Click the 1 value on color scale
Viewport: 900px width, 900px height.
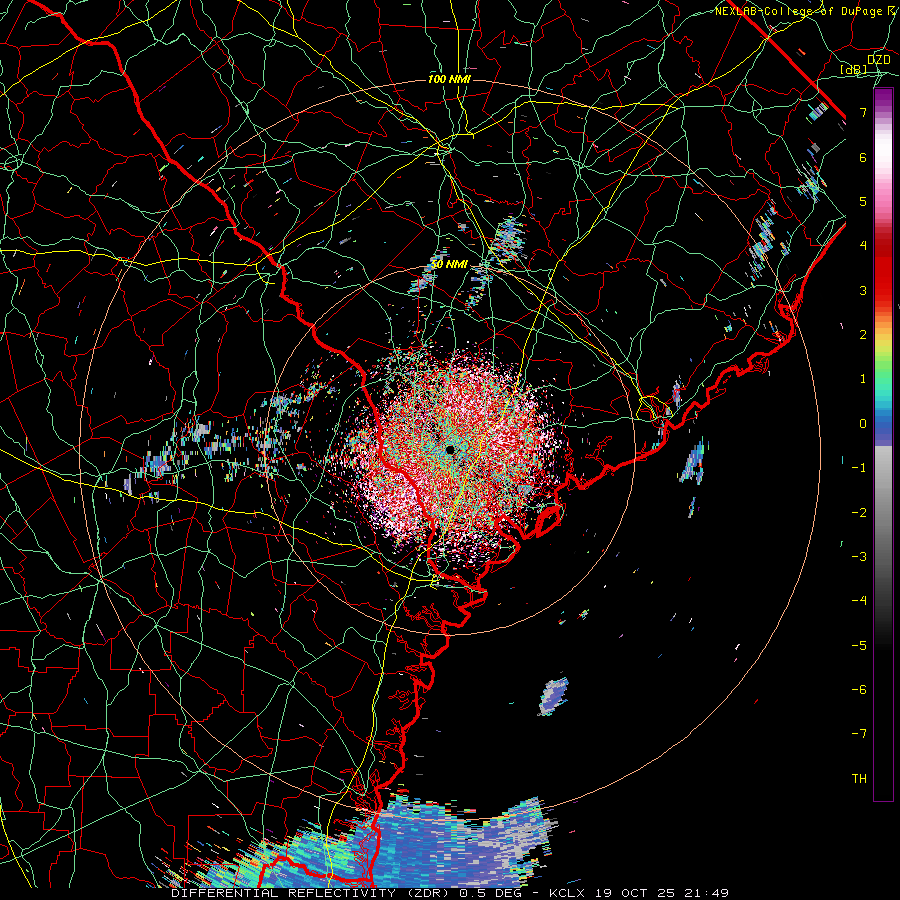pos(863,379)
